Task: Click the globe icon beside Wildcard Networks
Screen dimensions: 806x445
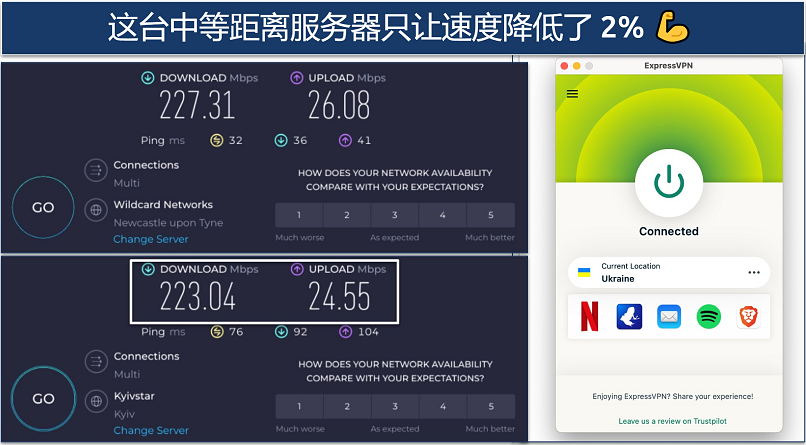Action: [x=96, y=210]
